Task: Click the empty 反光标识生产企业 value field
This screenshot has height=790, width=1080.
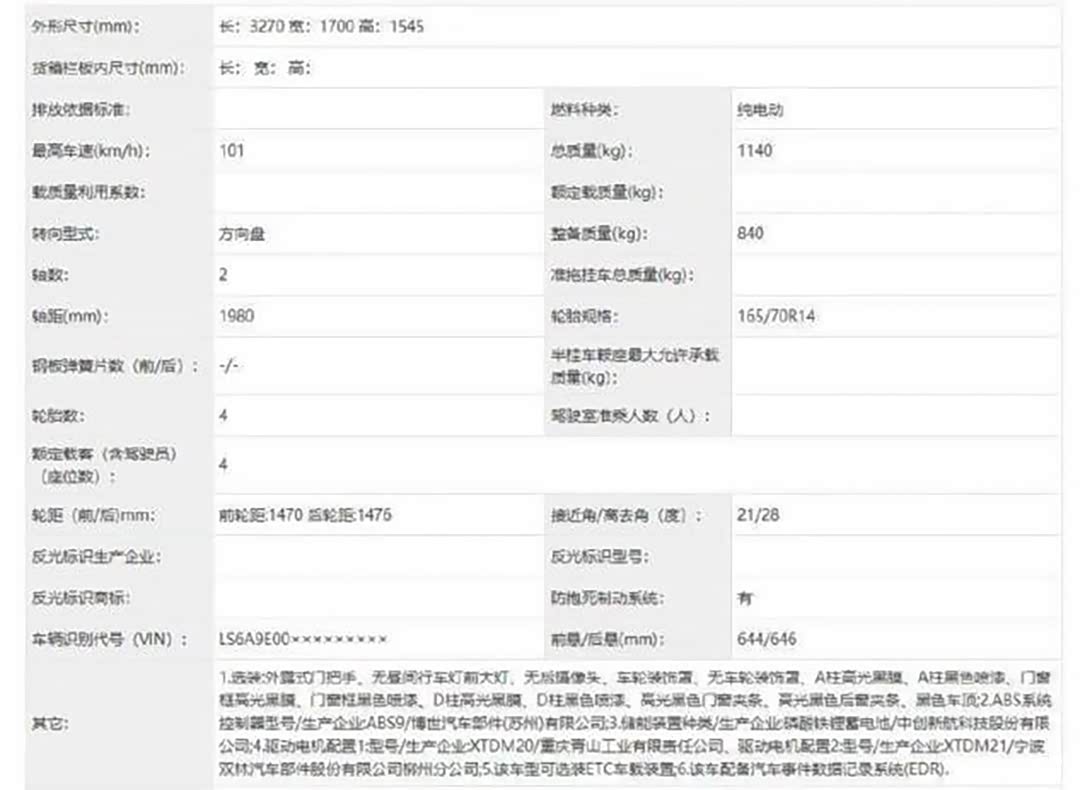Action: [376, 556]
